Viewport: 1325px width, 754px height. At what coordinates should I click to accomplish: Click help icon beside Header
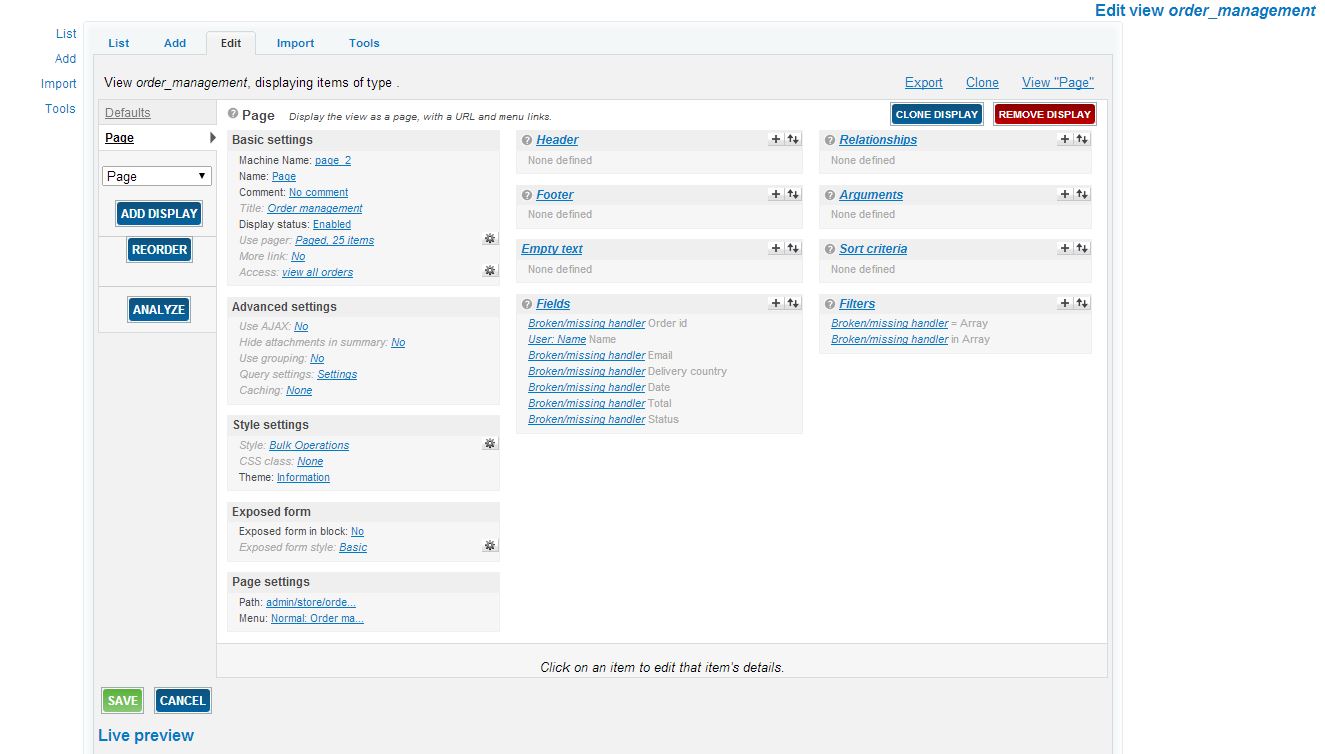(527, 141)
